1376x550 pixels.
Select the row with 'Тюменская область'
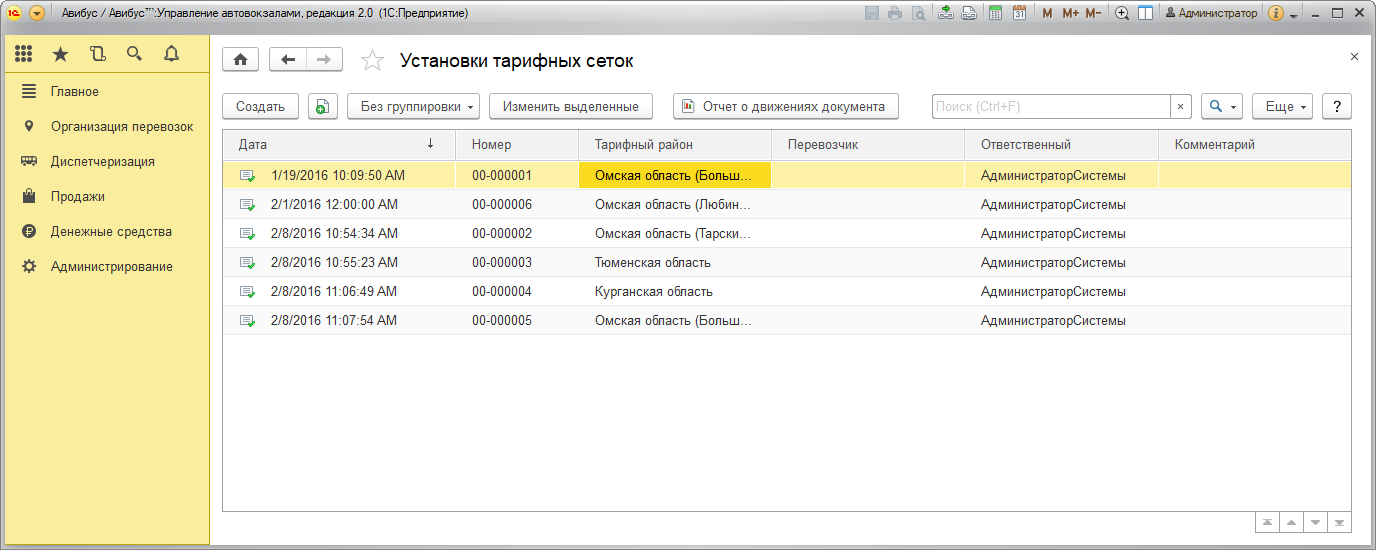652,263
